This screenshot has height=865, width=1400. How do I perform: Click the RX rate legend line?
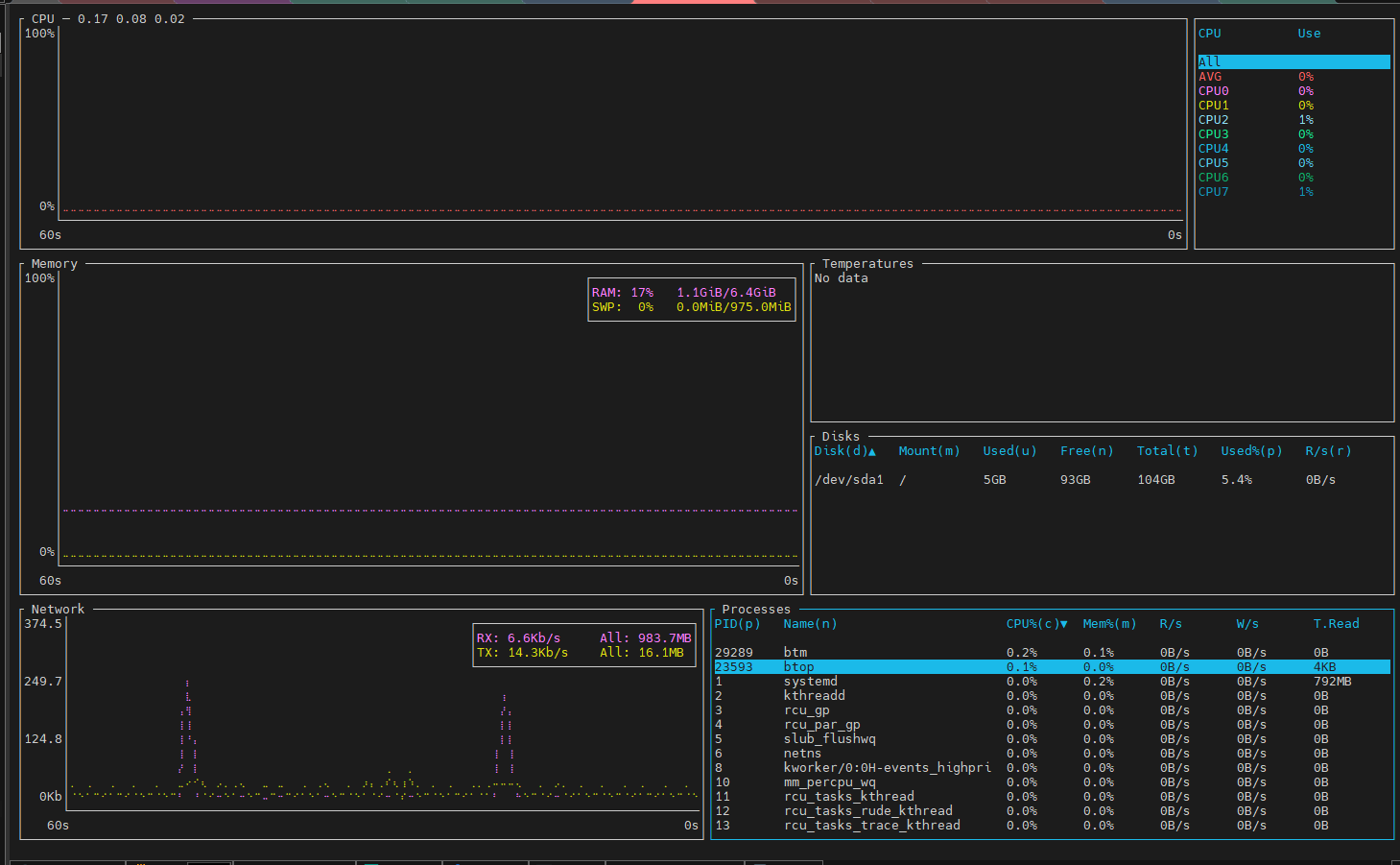pos(583,637)
